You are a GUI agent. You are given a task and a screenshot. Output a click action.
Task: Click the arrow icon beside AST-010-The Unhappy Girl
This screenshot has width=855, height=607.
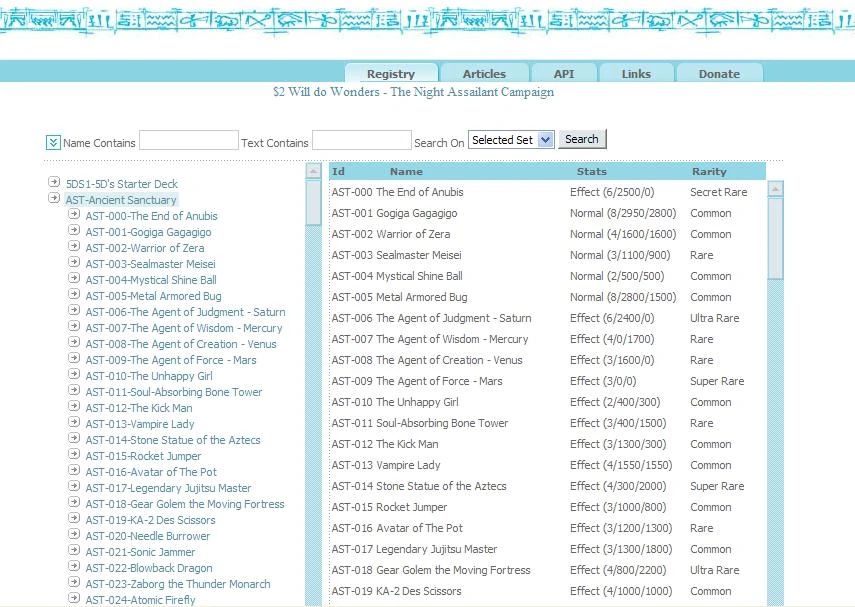click(x=74, y=374)
